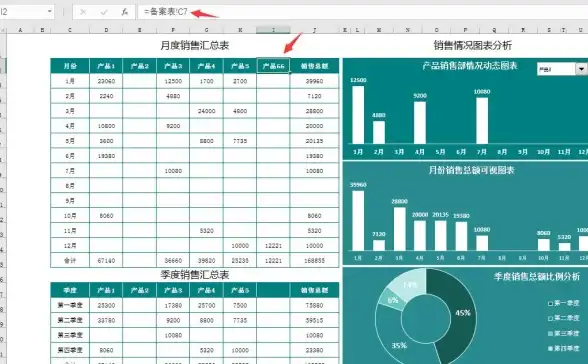Select column J header
588x364 pixels.
pos(314,30)
